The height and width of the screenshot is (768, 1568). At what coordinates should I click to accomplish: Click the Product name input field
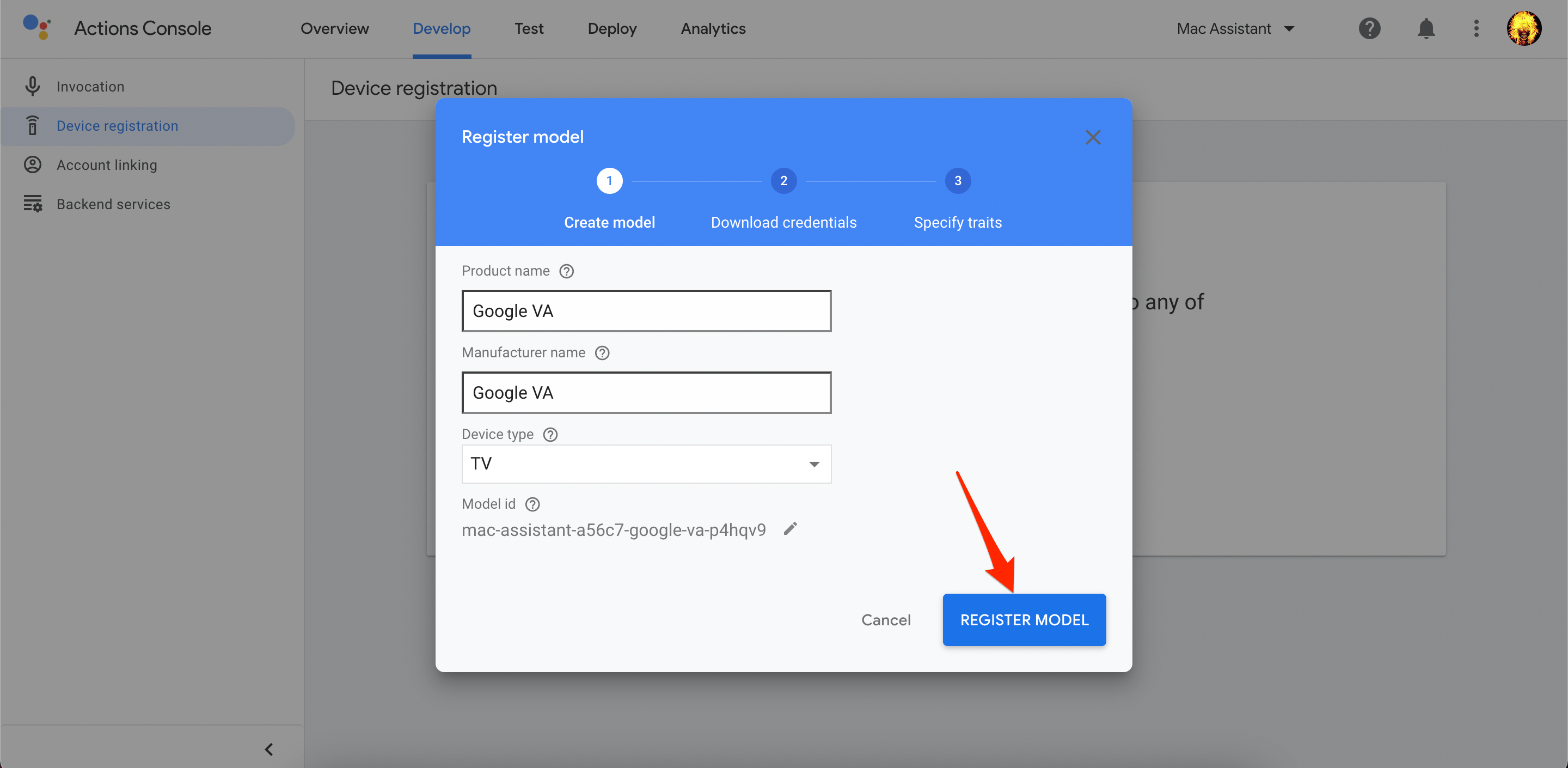coord(646,311)
